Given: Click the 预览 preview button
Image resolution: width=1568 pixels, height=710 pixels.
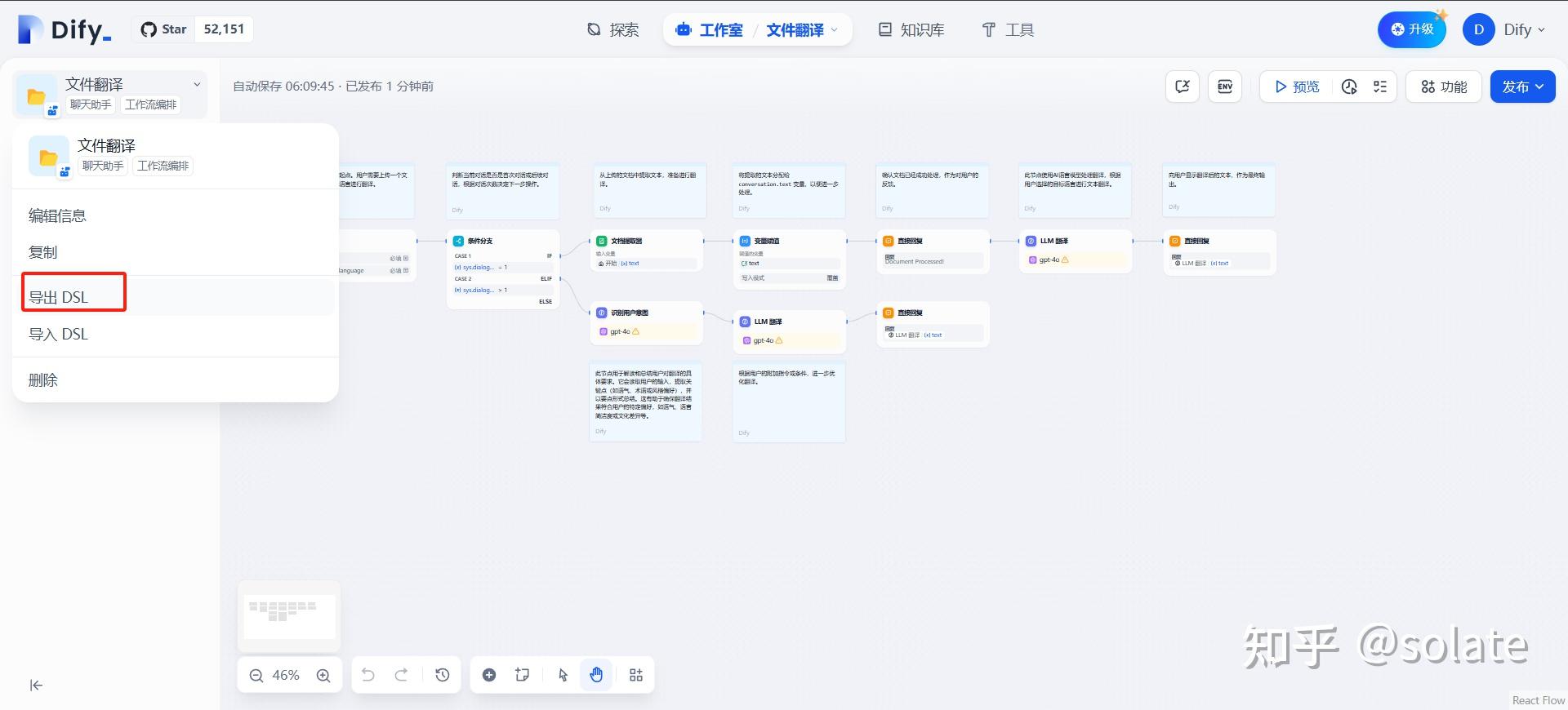Looking at the screenshot, I should pos(1297,87).
